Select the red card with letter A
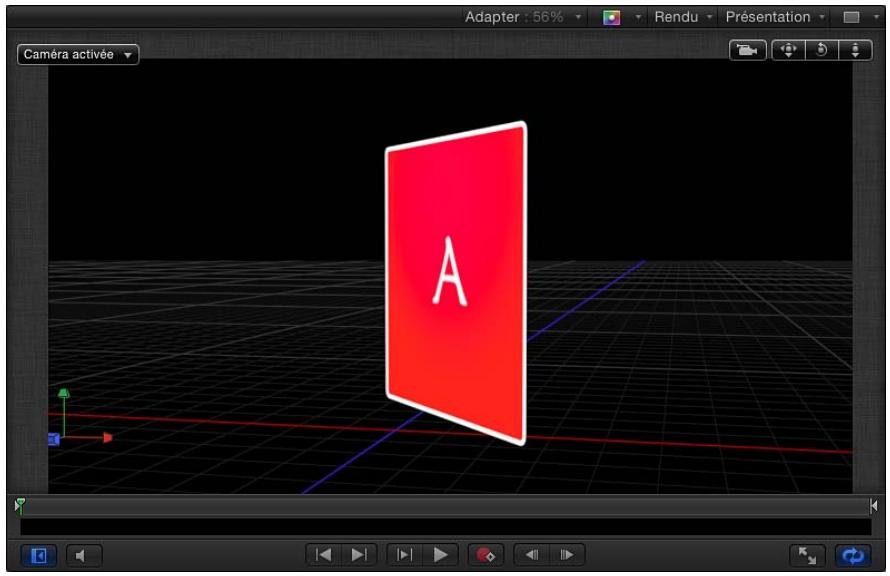 (x=456, y=283)
